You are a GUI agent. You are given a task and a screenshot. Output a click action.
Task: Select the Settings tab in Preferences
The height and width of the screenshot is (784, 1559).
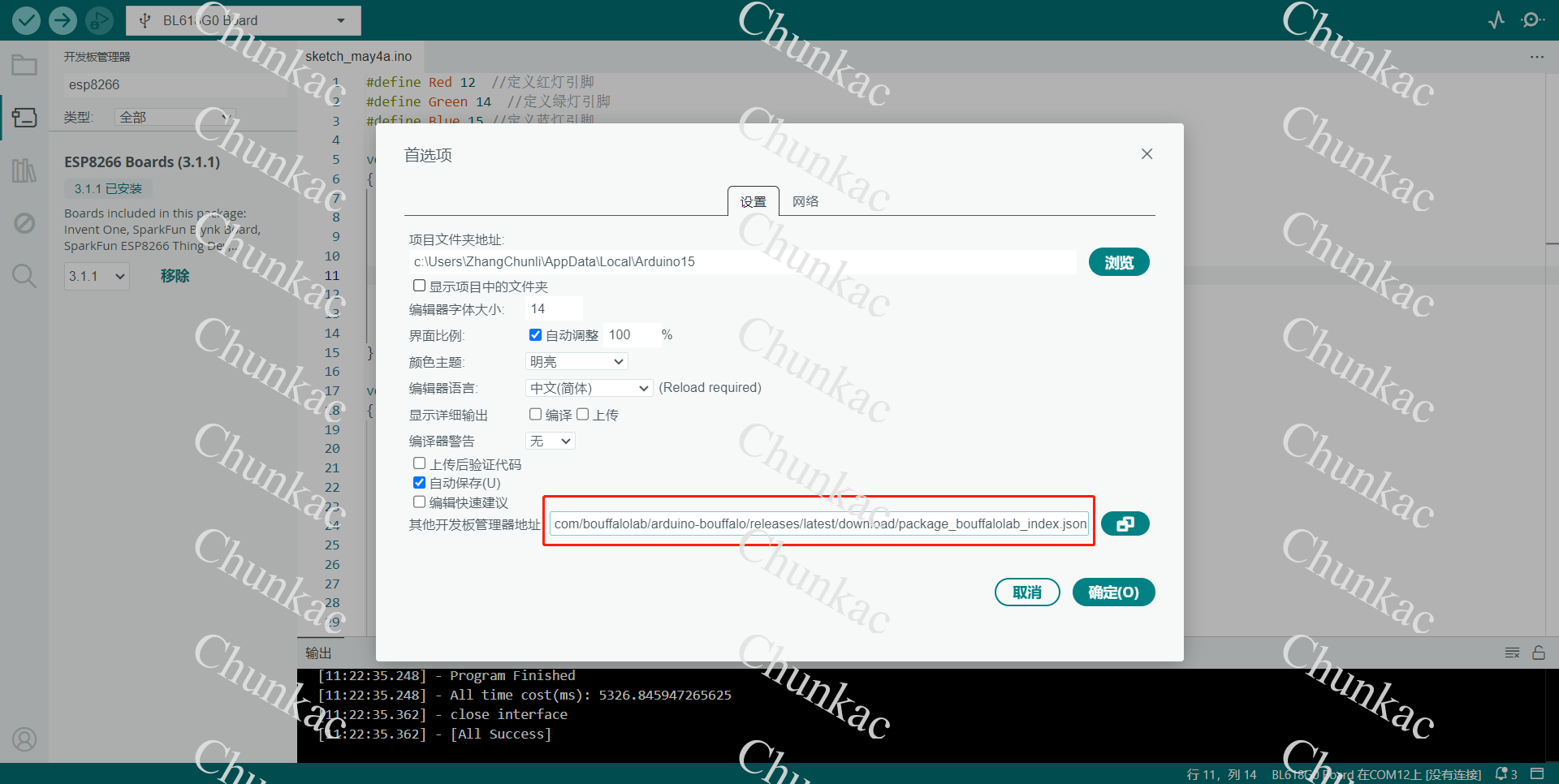click(x=754, y=201)
